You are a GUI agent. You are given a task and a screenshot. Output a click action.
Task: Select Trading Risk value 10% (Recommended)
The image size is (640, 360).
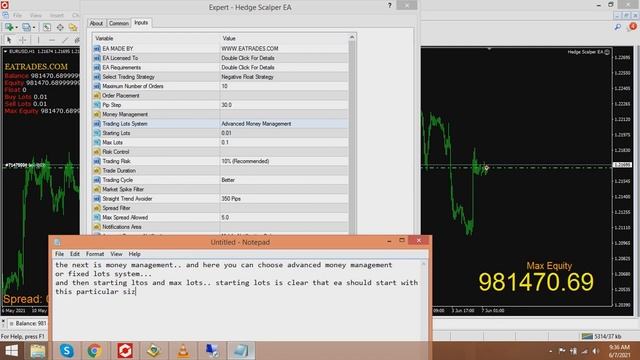point(284,161)
